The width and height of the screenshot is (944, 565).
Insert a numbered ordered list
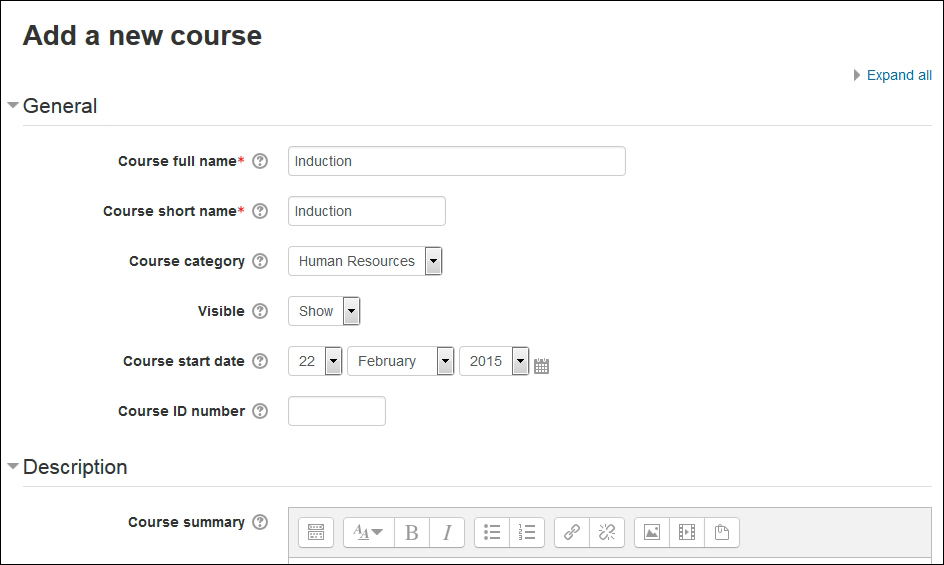tap(527, 532)
